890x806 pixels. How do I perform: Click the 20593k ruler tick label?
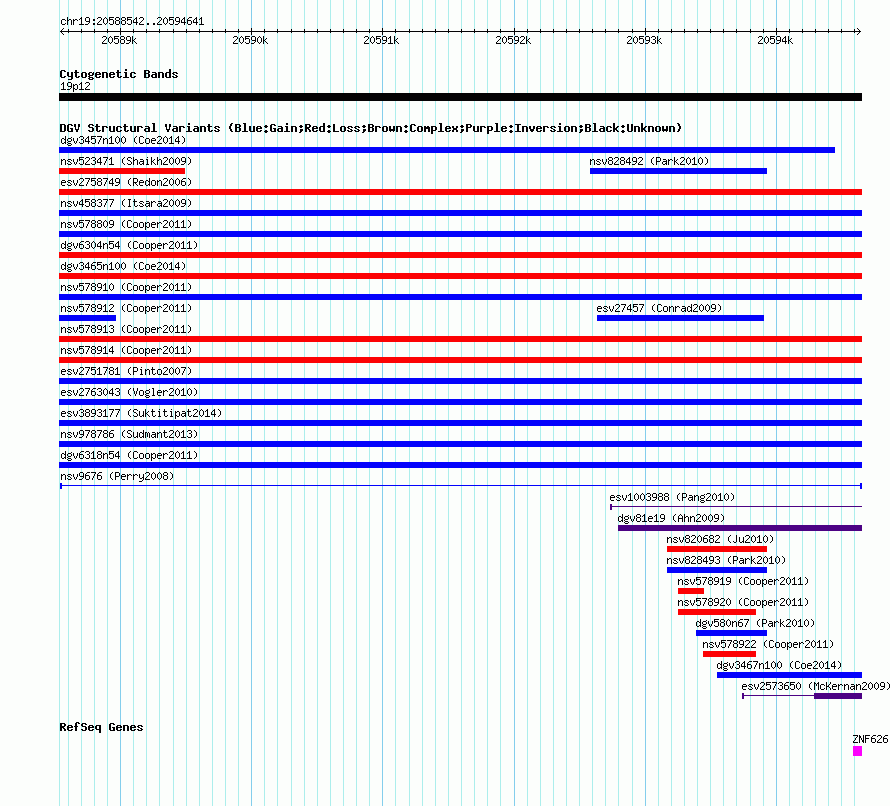point(644,40)
